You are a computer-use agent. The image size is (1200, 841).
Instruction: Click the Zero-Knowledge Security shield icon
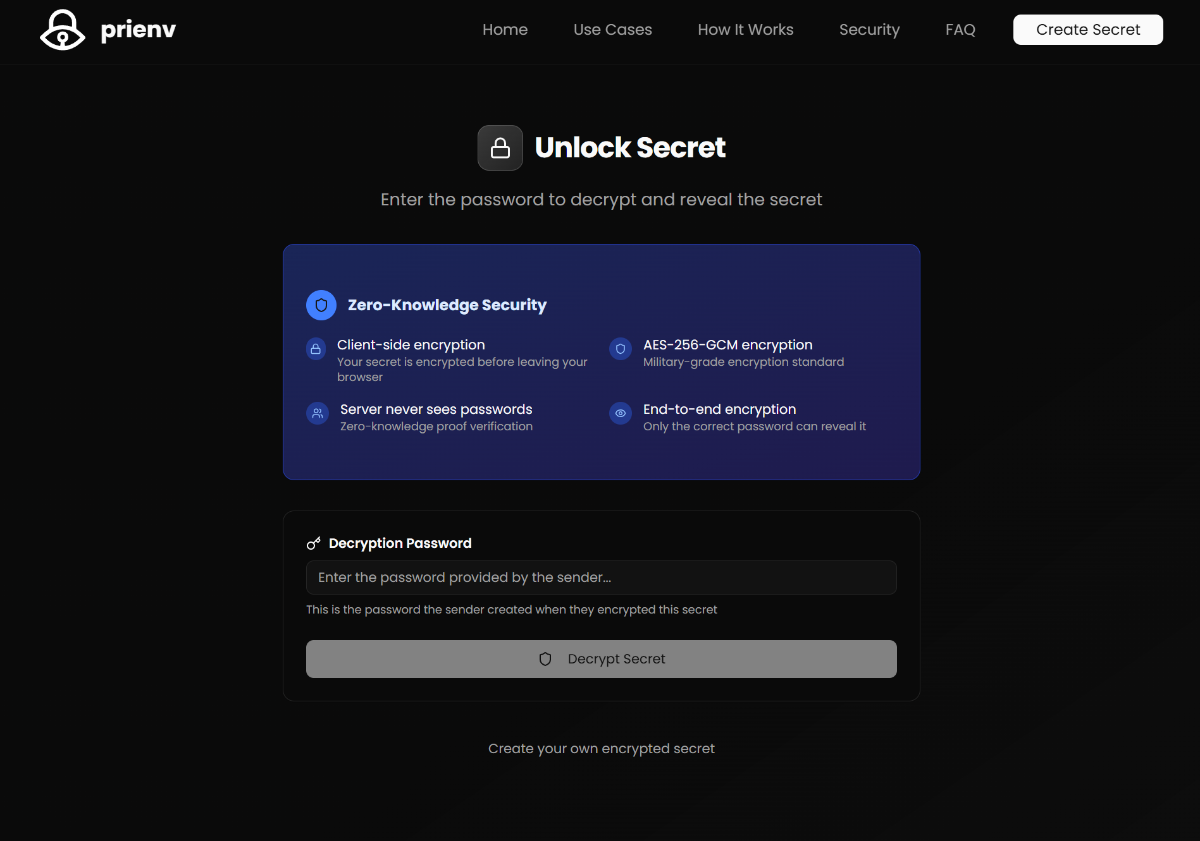(321, 305)
